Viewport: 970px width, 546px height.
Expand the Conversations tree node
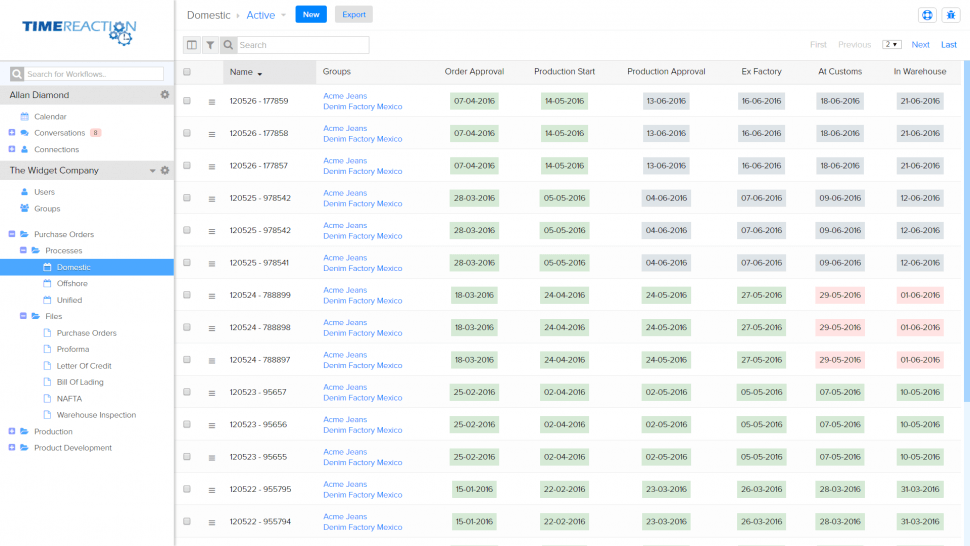(x=11, y=132)
